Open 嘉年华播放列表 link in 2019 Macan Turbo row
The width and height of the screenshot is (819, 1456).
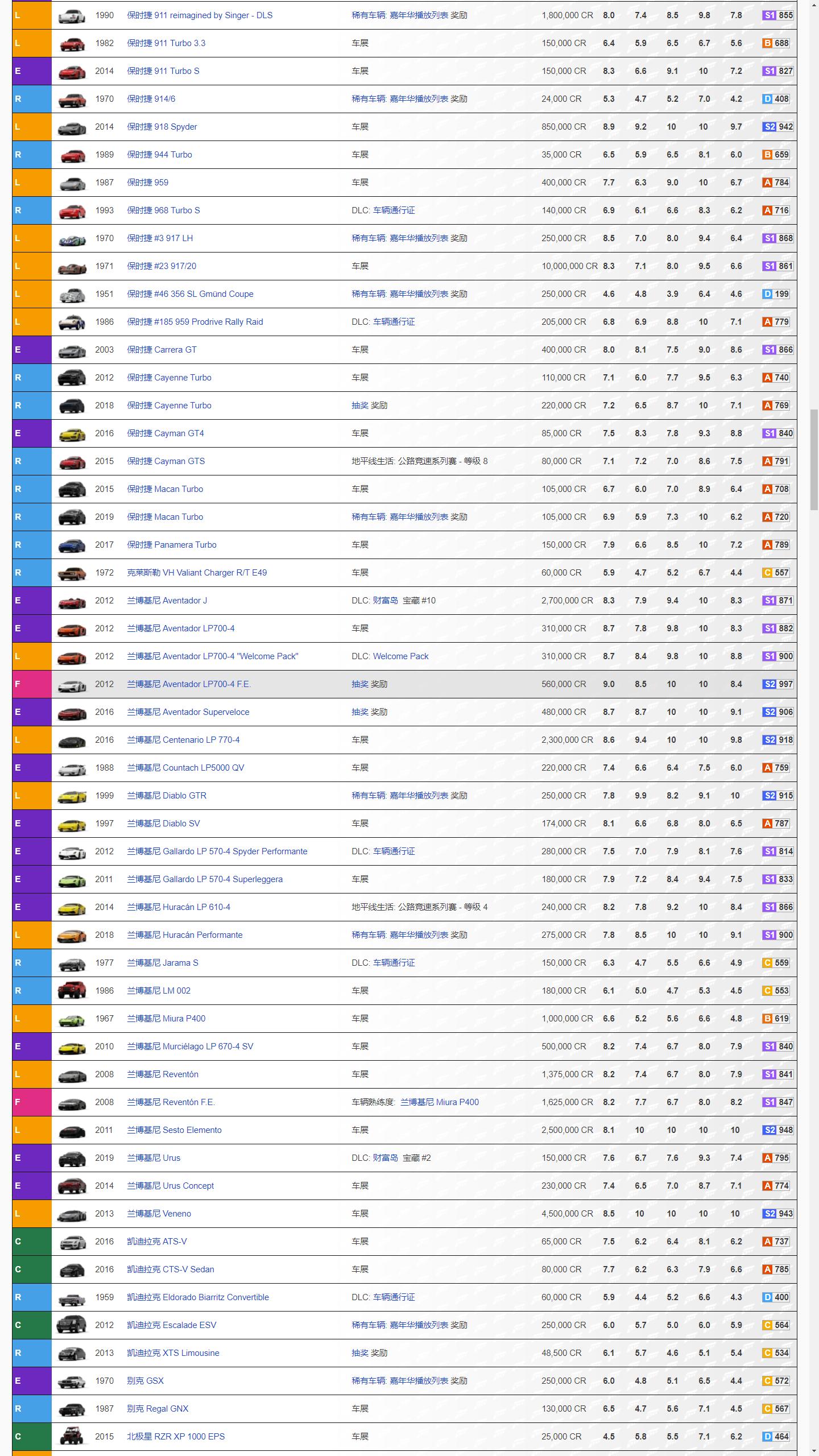point(419,517)
